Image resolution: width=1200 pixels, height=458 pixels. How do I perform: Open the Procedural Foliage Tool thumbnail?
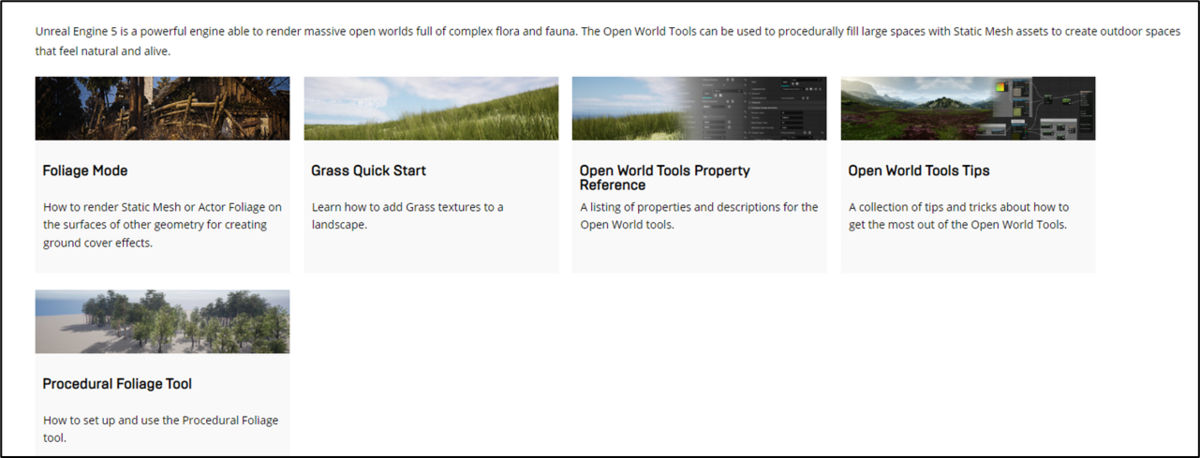[162, 321]
